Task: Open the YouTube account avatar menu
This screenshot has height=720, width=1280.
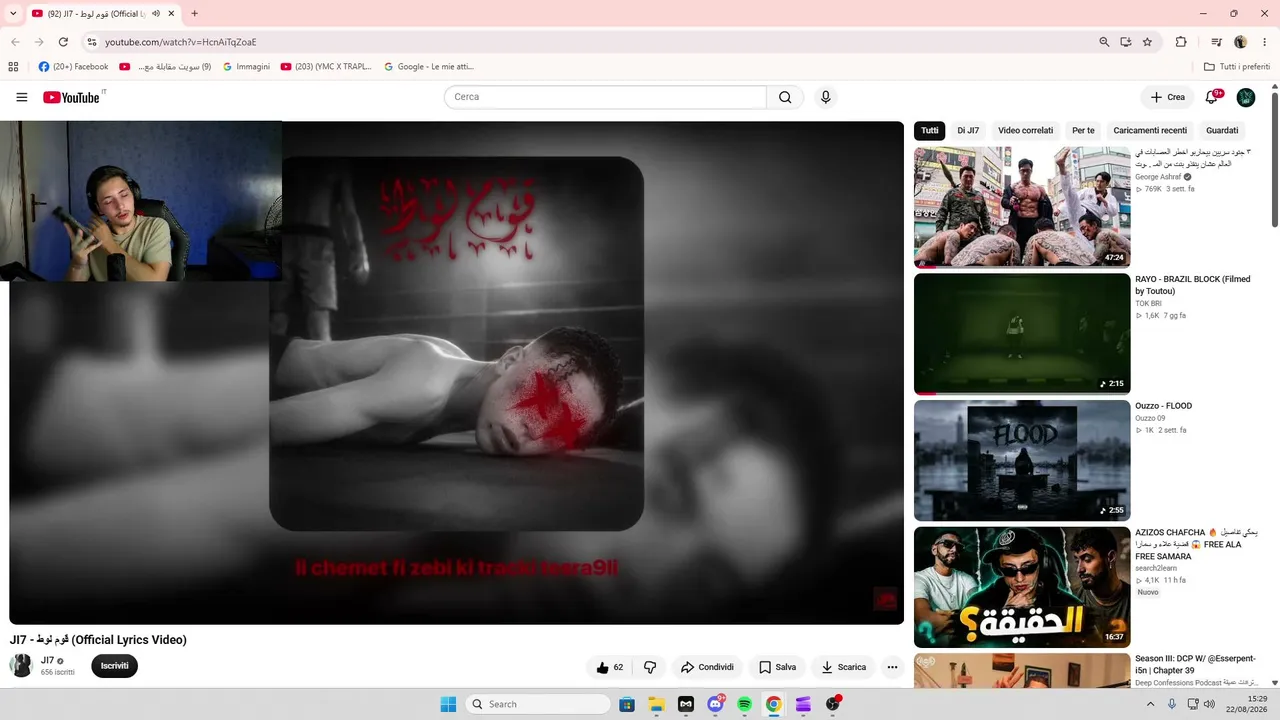Action: (1246, 97)
